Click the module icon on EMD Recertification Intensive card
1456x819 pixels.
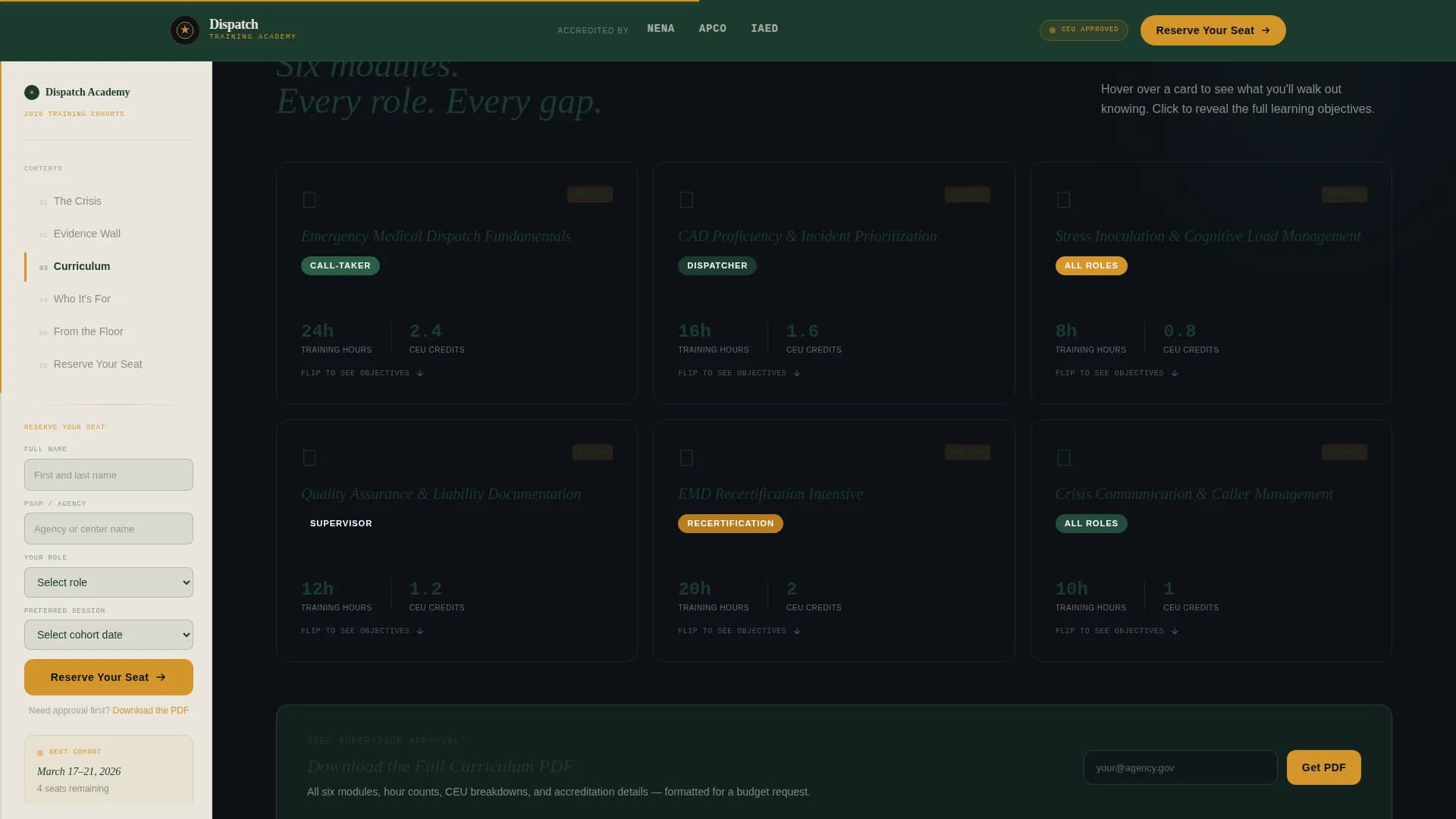pos(686,457)
